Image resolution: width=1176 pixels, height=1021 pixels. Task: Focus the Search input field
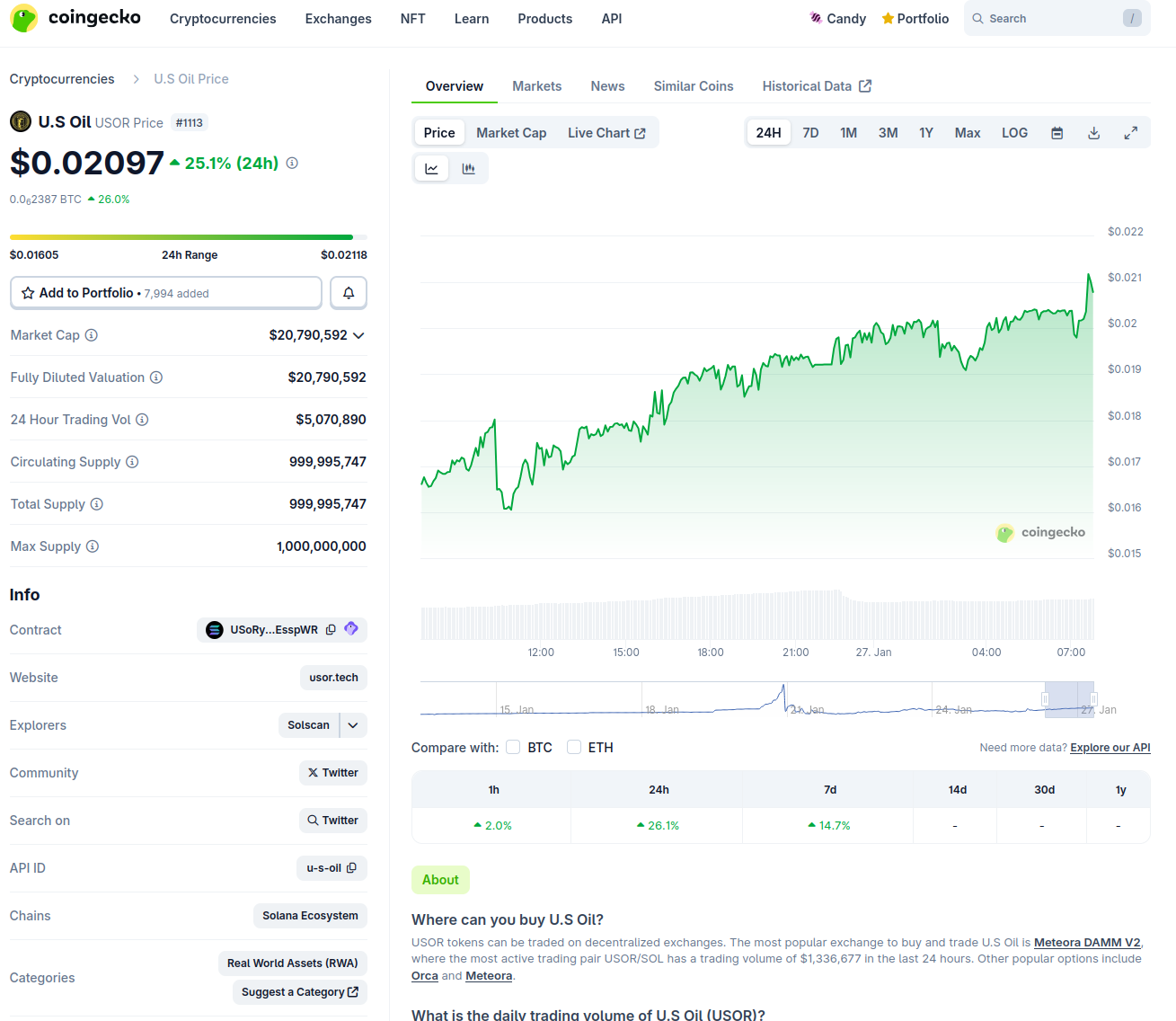(x=1057, y=19)
